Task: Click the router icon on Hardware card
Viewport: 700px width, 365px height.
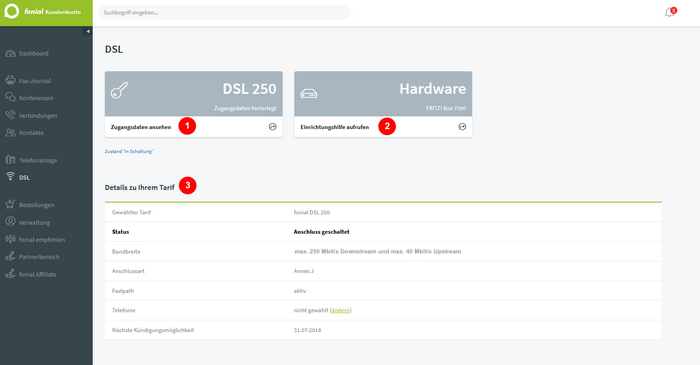Action: [x=309, y=94]
